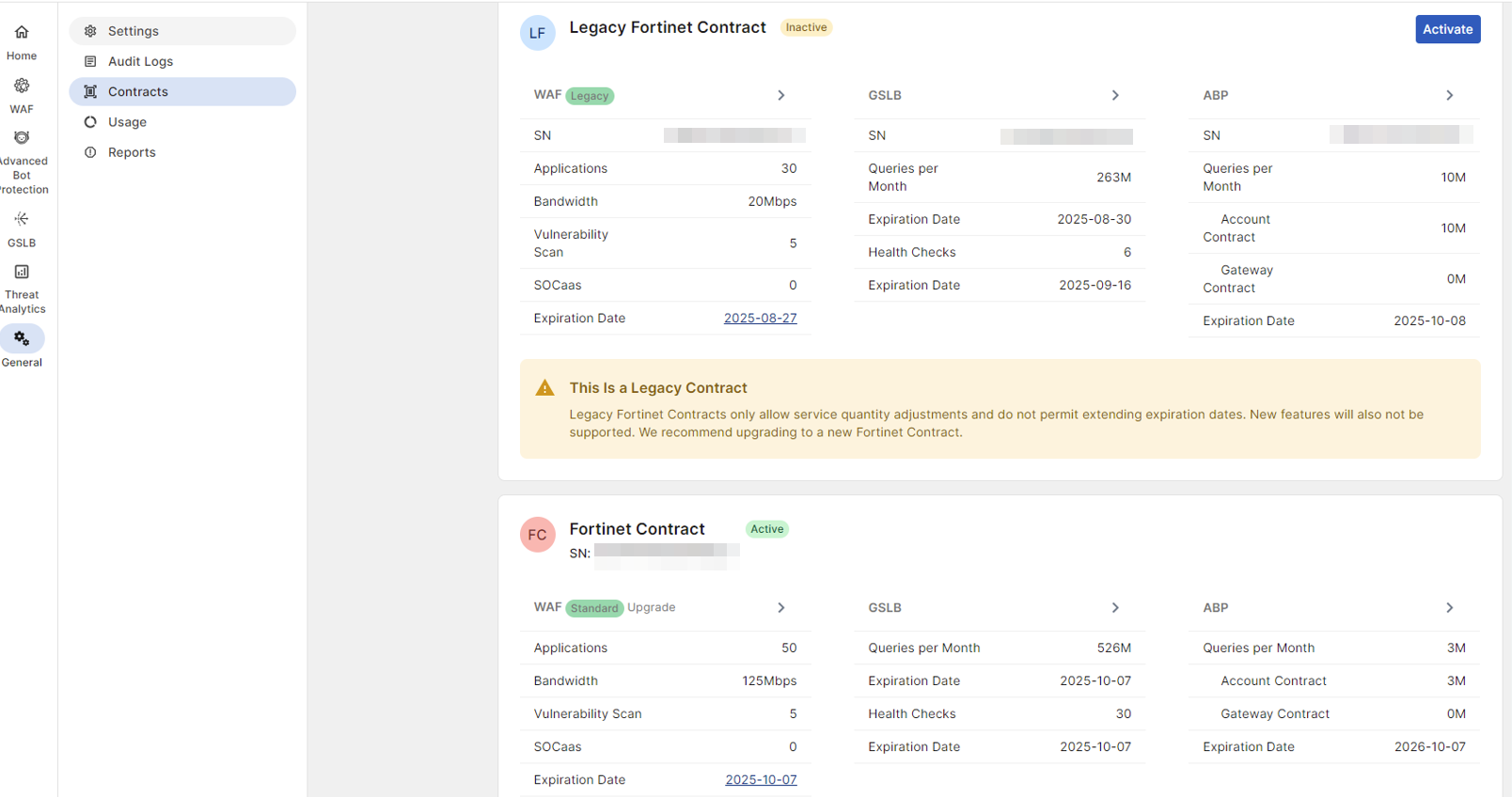Click the General gears icon
The image size is (1512, 797).
pyautogui.click(x=22, y=338)
